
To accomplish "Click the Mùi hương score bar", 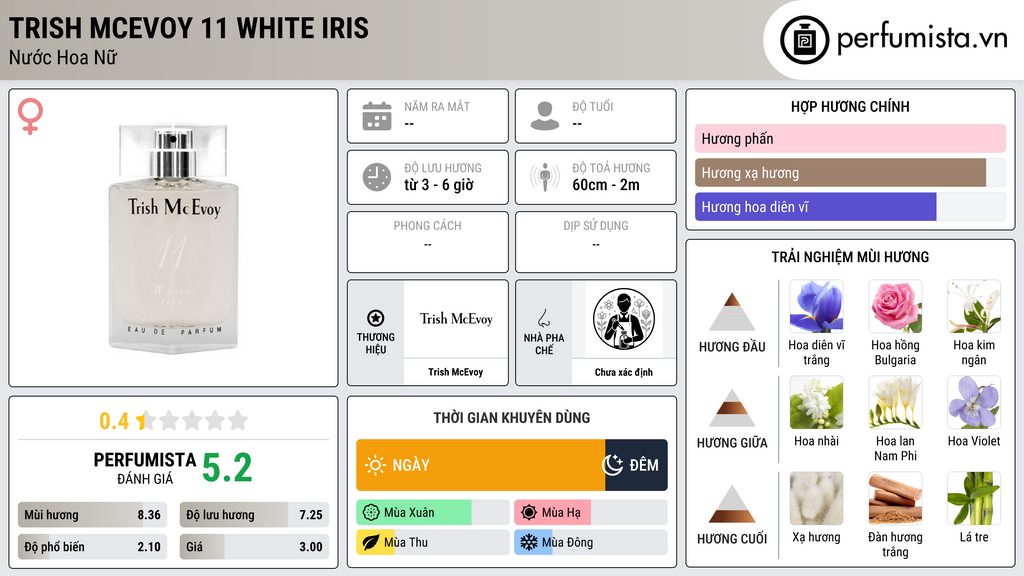I will 93,515.
